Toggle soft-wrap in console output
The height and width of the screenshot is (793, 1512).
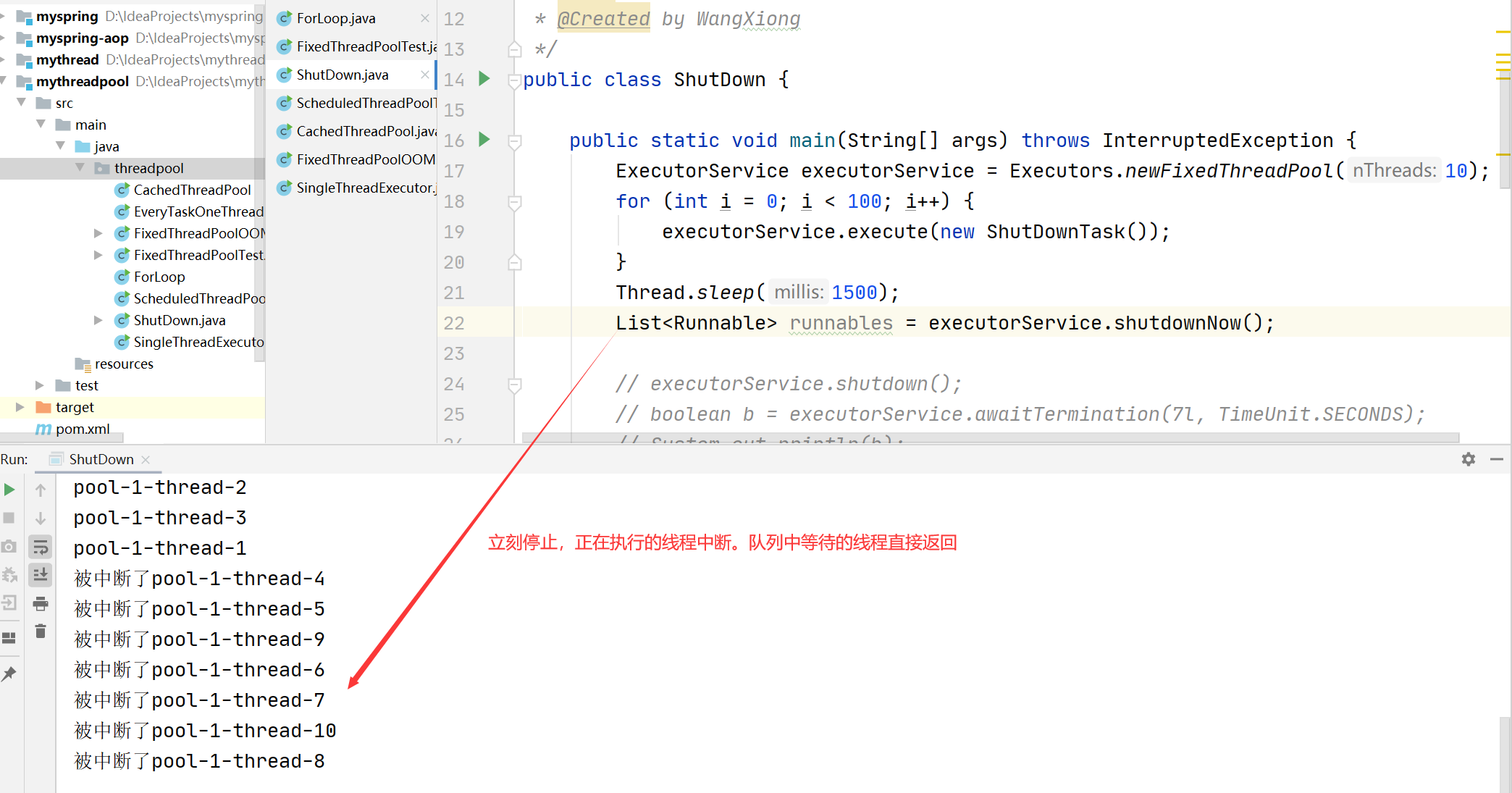(x=41, y=547)
